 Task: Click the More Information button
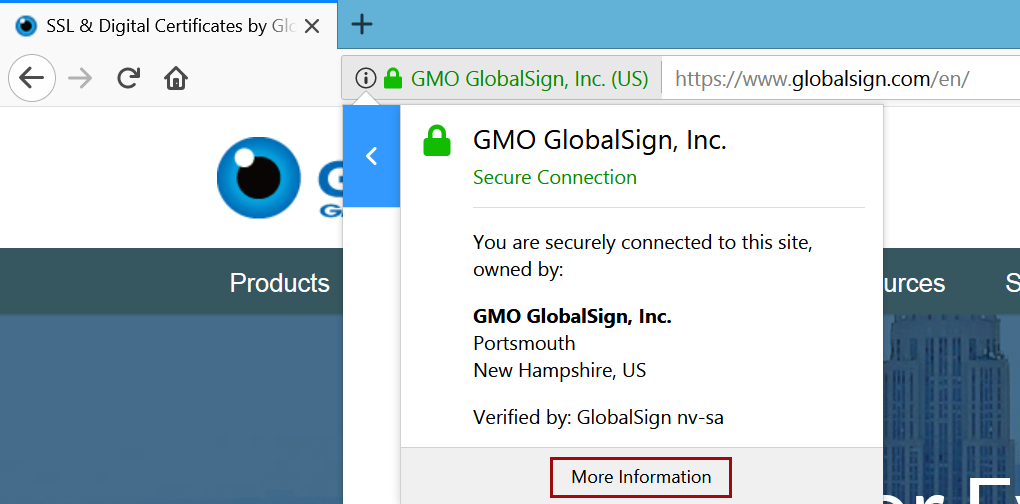point(641,477)
